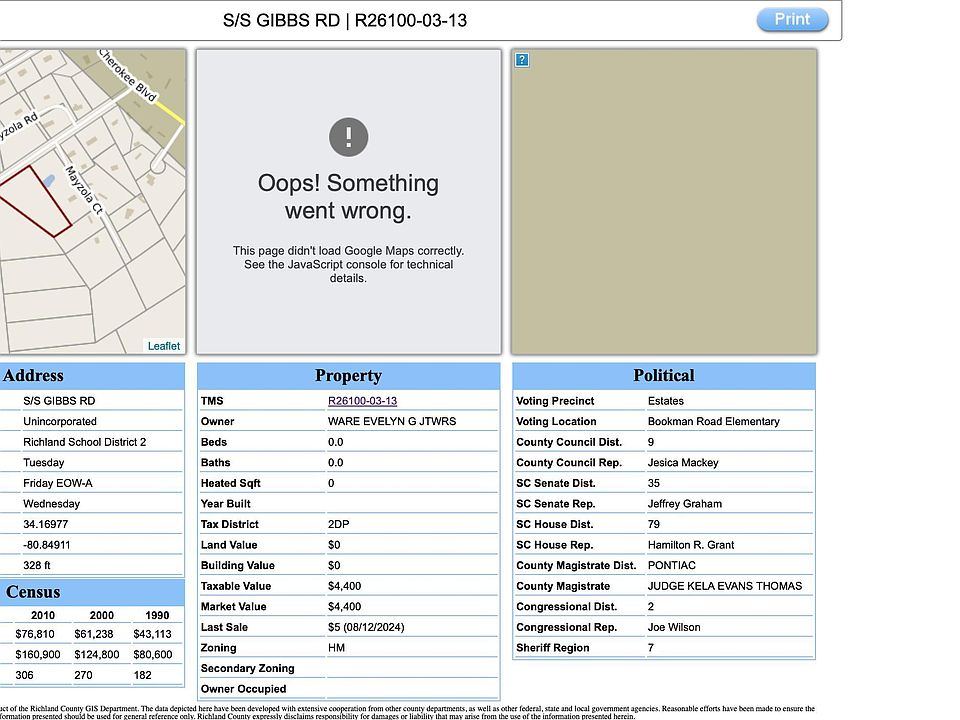Click the Wednesday value in Address table
Image resolution: width=960 pixels, height=720 pixels.
tap(51, 504)
